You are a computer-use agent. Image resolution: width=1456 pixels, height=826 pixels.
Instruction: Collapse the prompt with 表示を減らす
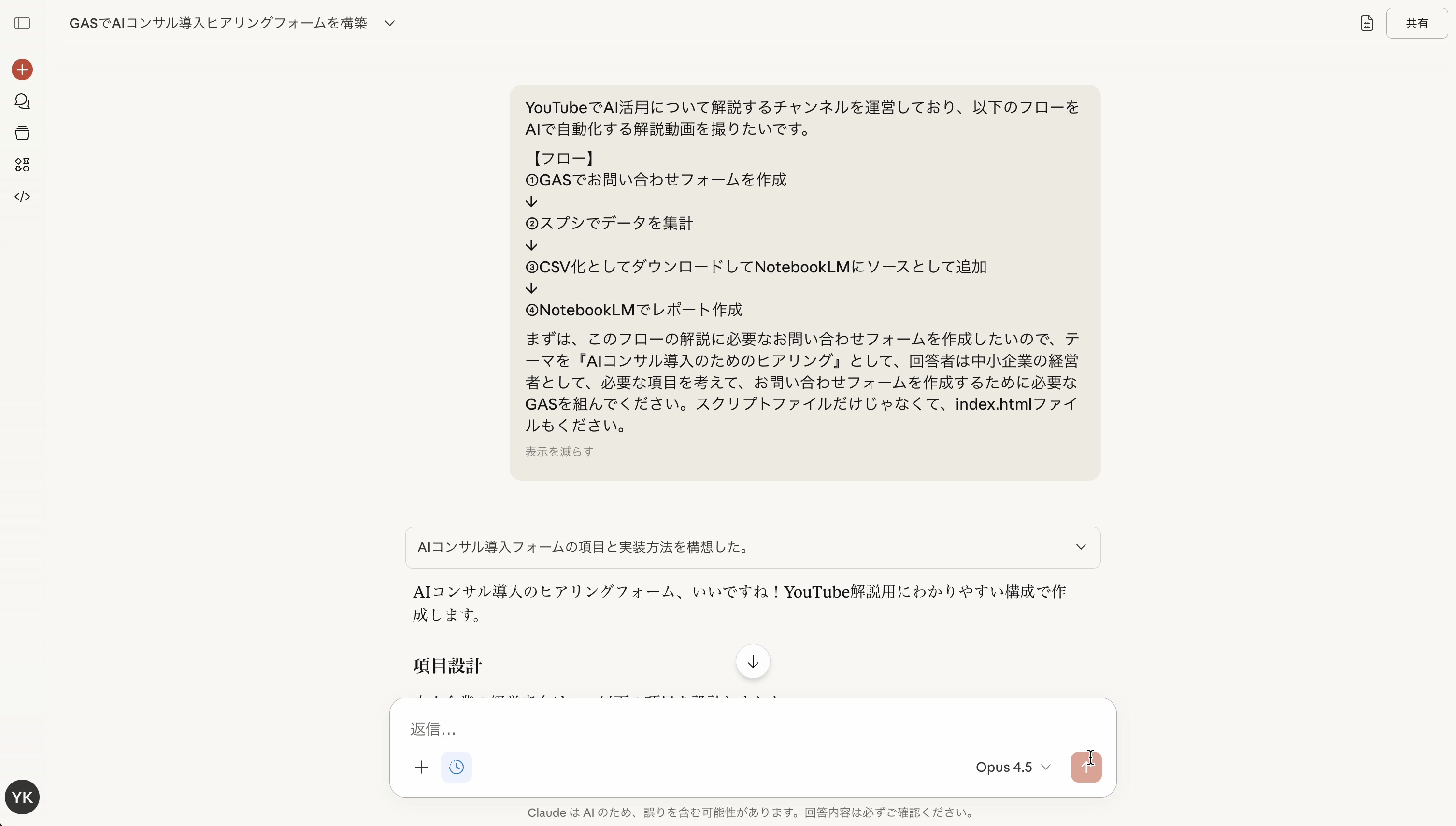558,451
